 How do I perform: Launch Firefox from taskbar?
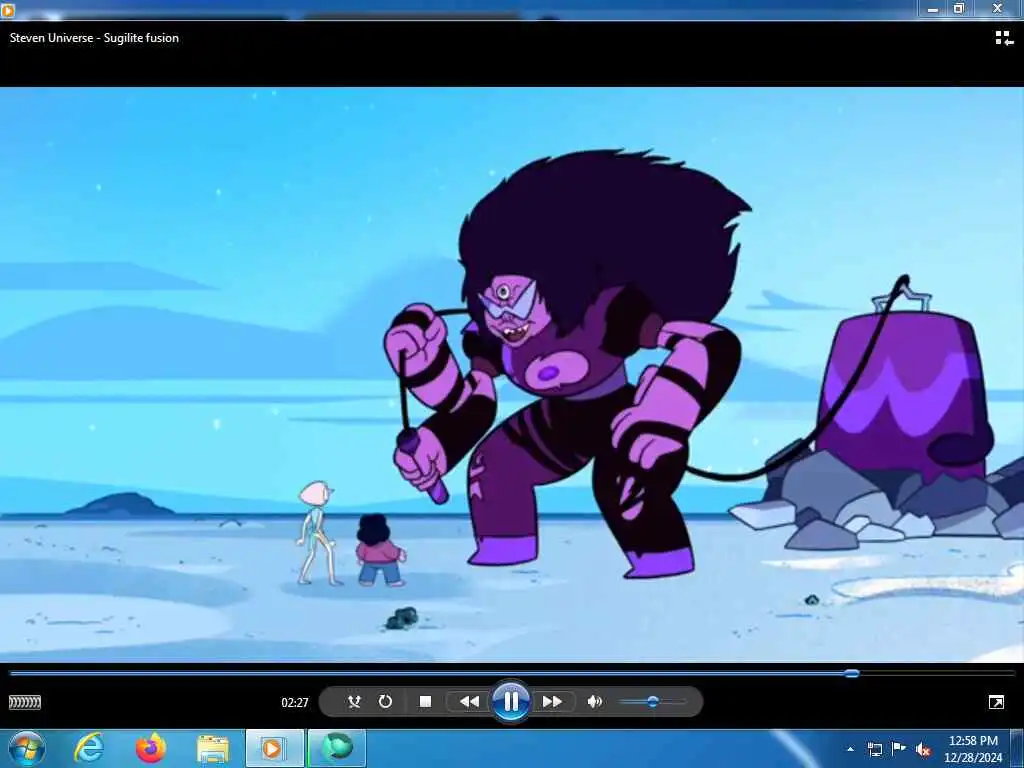(151, 748)
